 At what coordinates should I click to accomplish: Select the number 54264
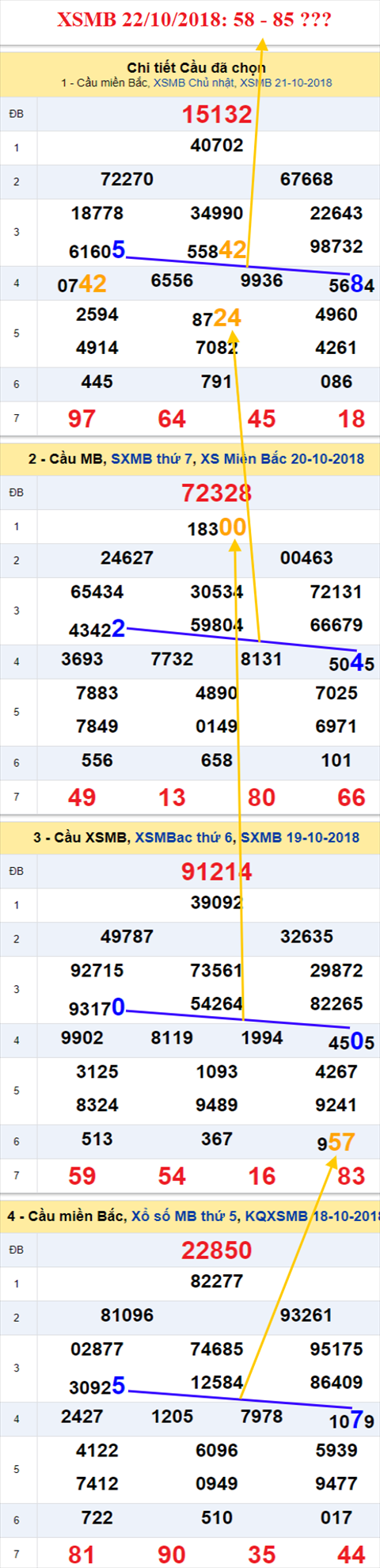217,1003
